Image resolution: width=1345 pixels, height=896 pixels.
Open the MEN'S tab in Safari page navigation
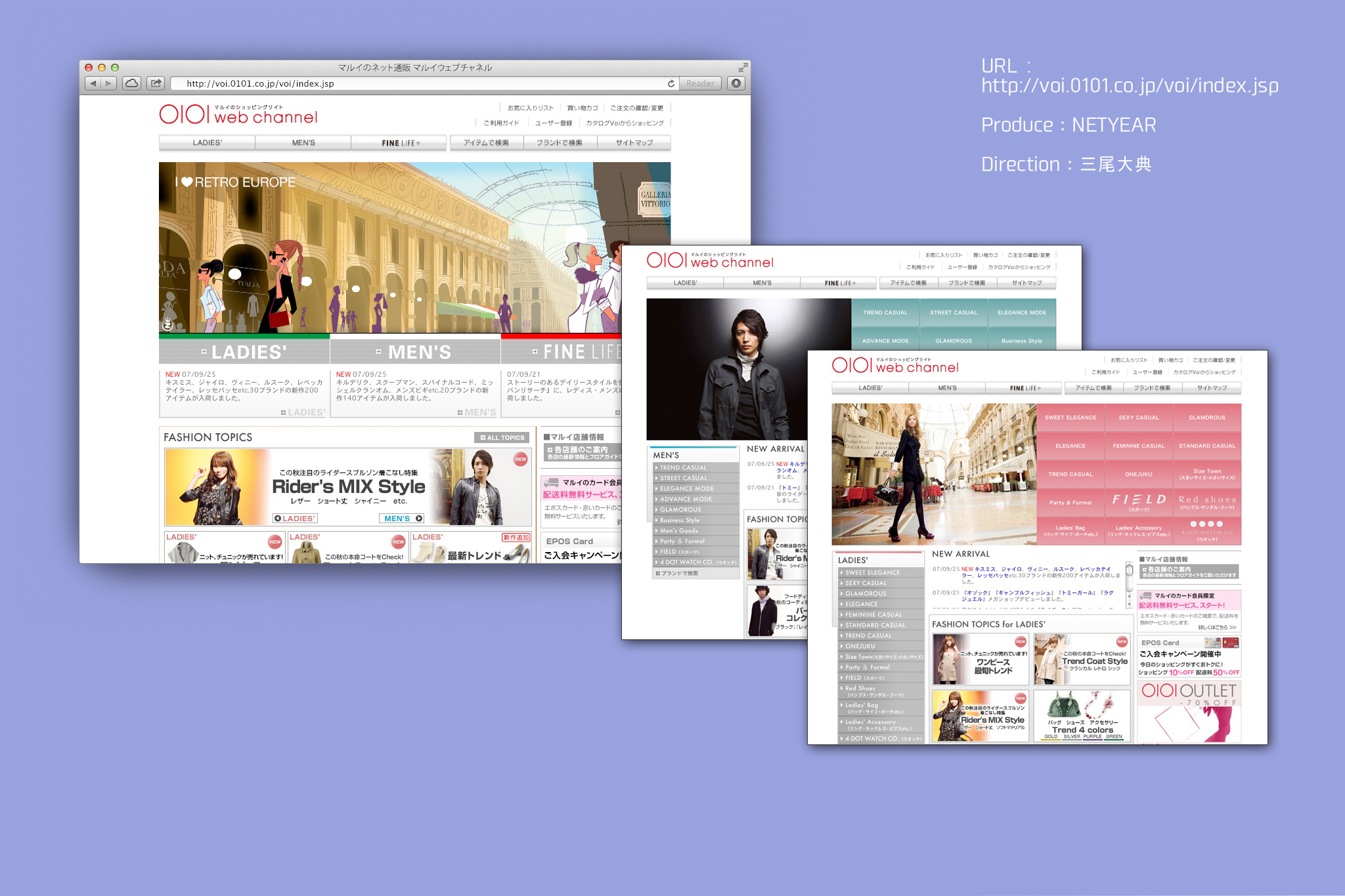pyautogui.click(x=303, y=142)
